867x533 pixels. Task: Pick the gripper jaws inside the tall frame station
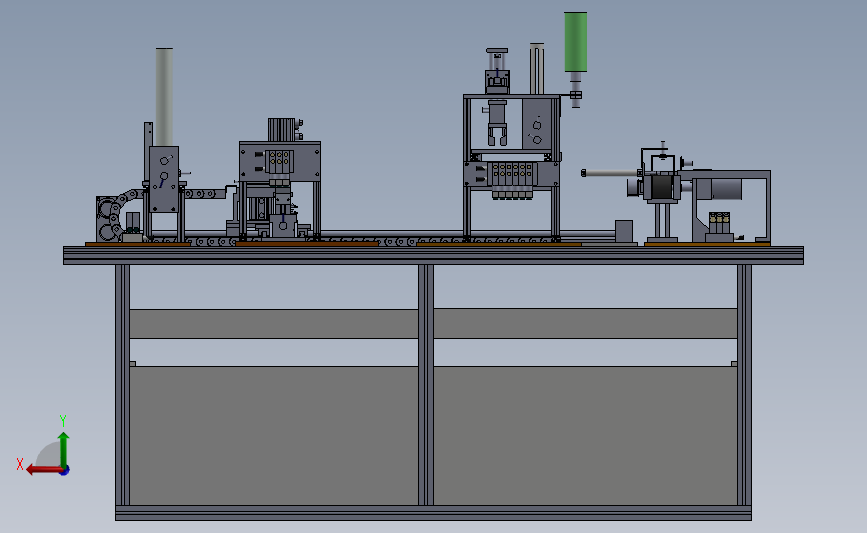pos(497,135)
